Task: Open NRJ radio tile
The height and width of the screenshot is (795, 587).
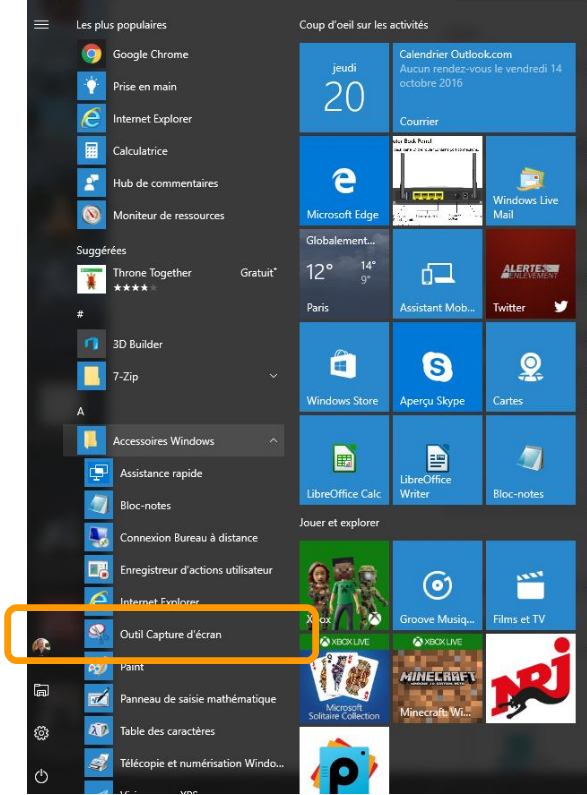Action: 531,678
